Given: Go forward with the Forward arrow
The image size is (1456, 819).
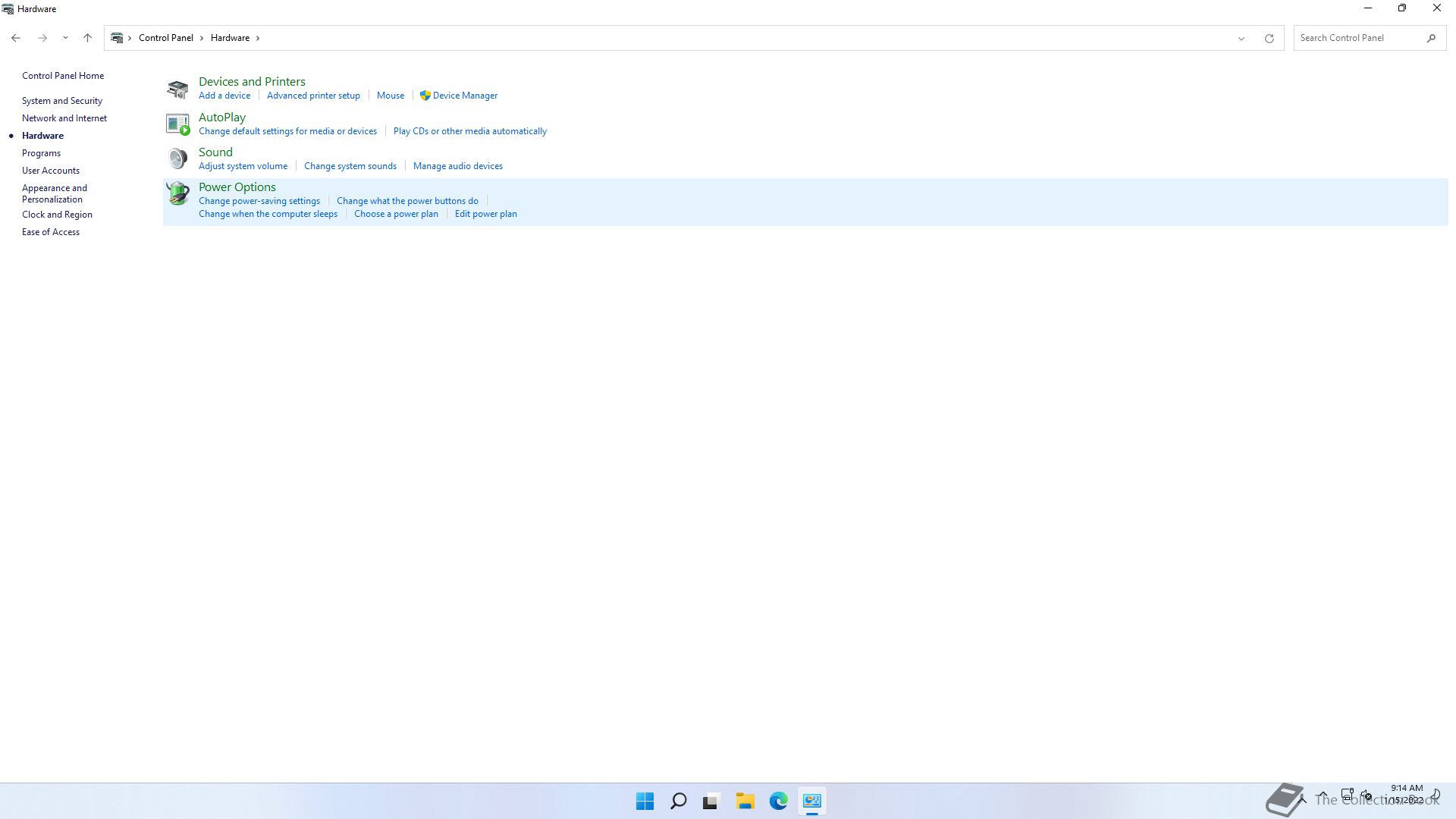Looking at the screenshot, I should coord(42,38).
